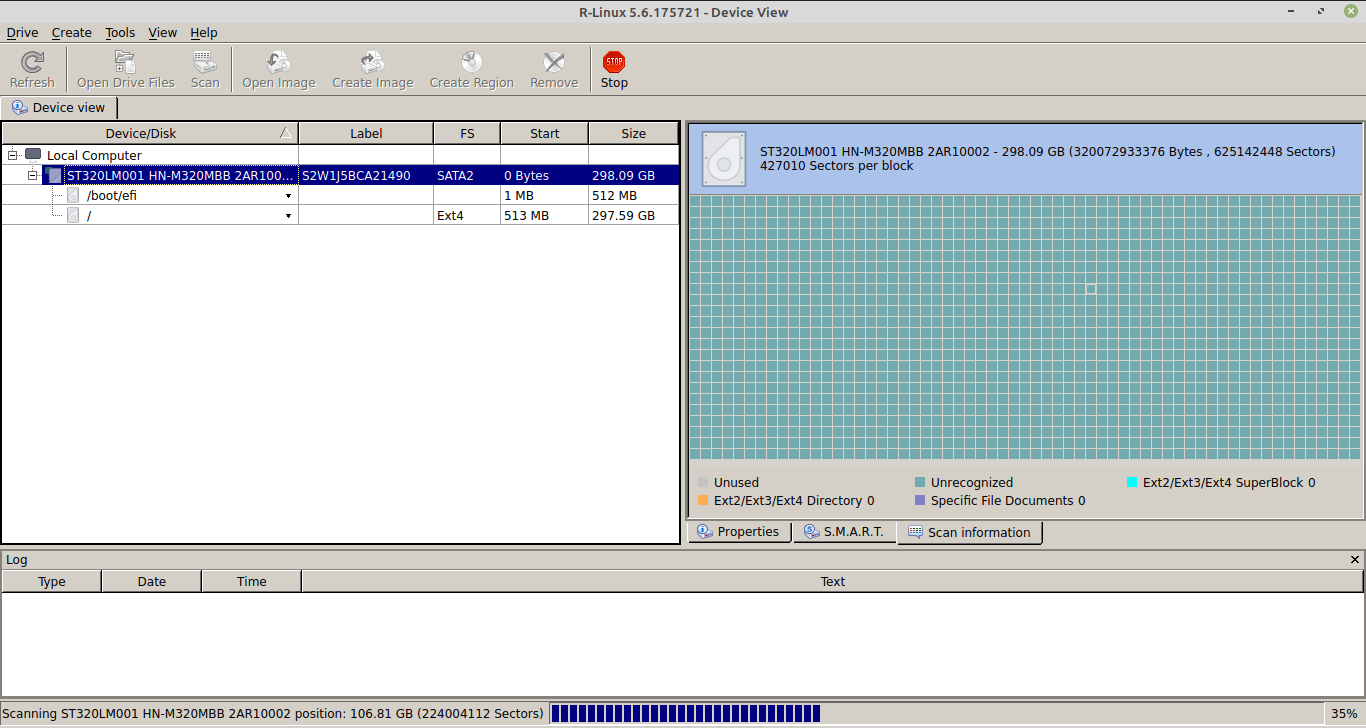The height and width of the screenshot is (728, 1366).
Task: Click the outlined current-position block in the scan map
Action: click(x=1090, y=289)
